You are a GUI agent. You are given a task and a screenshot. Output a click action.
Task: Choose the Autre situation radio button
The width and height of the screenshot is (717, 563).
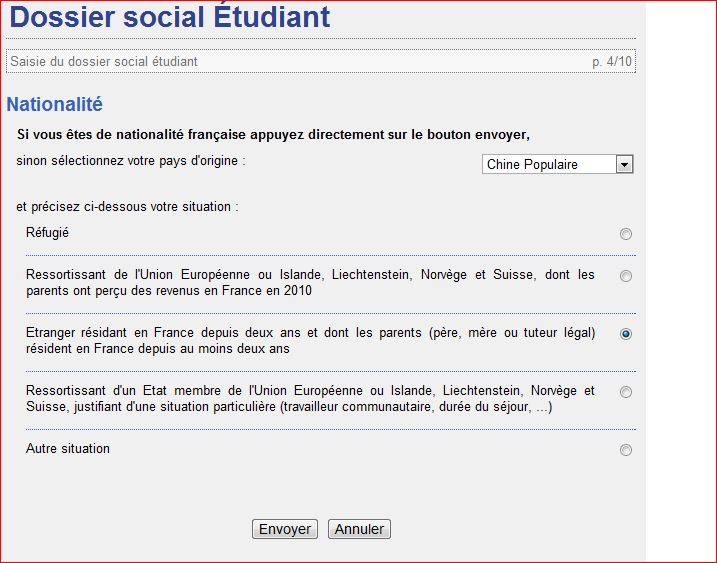point(626,450)
